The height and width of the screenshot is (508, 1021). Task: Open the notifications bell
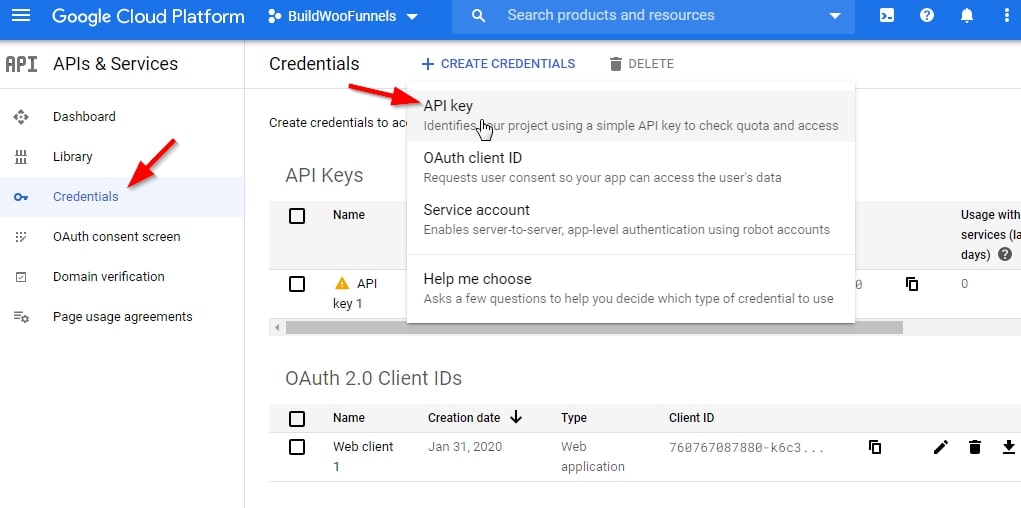(x=967, y=16)
